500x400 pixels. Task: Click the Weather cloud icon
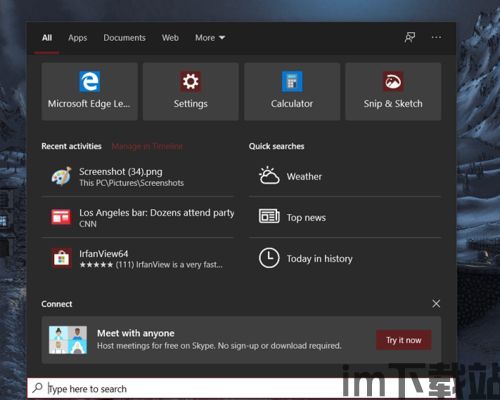[269, 175]
